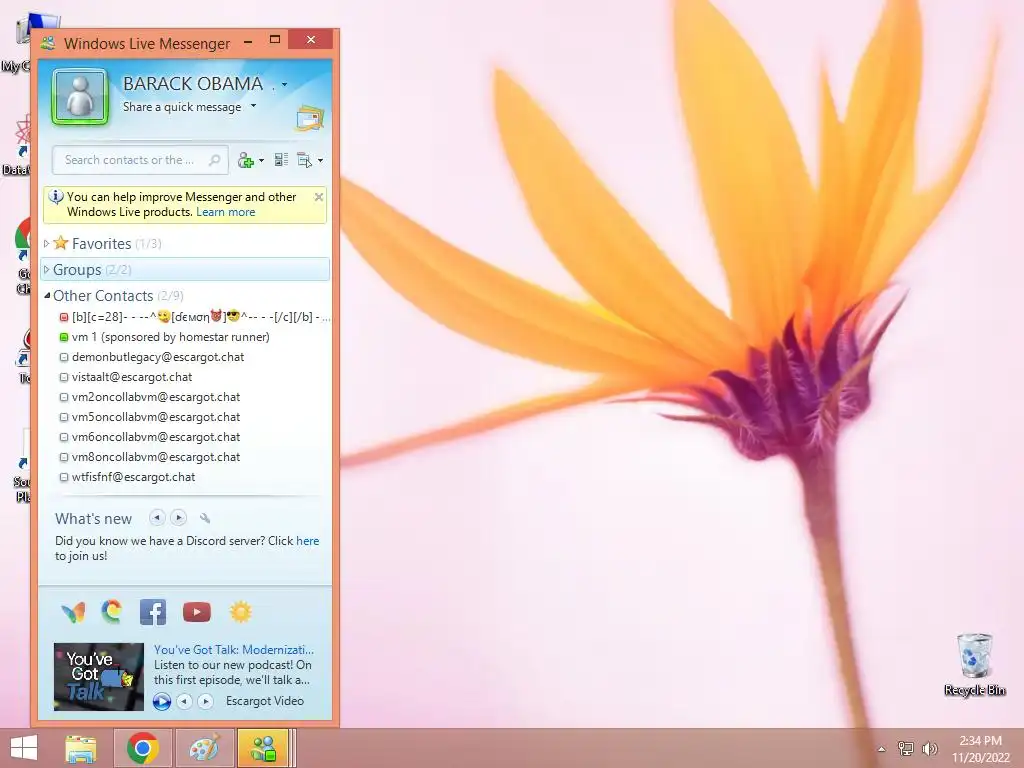The image size is (1024, 768).
Task: Minimize the Windows Live Messenger window
Action: [x=248, y=41]
